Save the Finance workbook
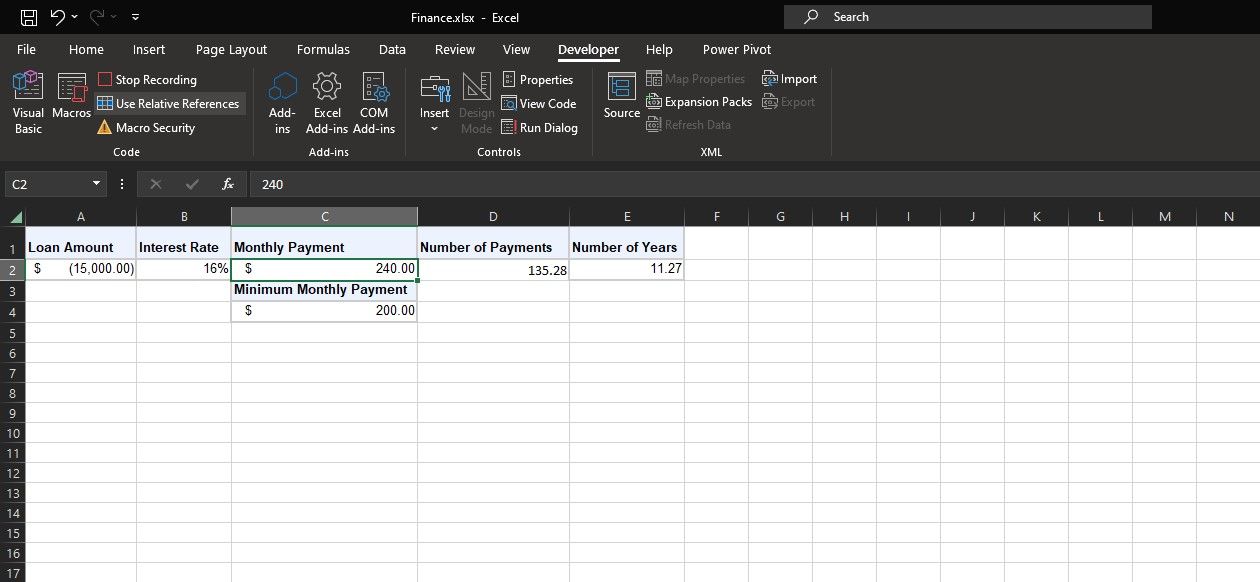 pos(27,17)
